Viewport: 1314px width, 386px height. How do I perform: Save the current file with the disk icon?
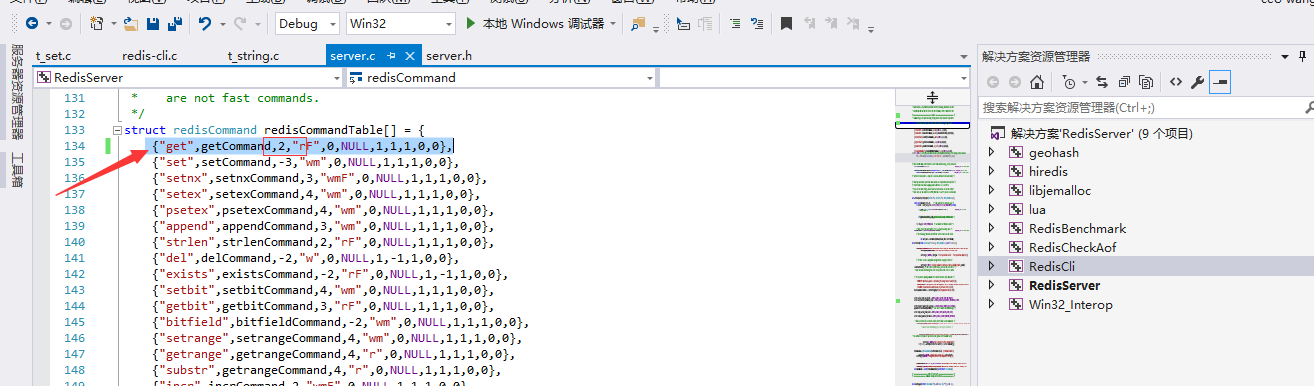[153, 23]
